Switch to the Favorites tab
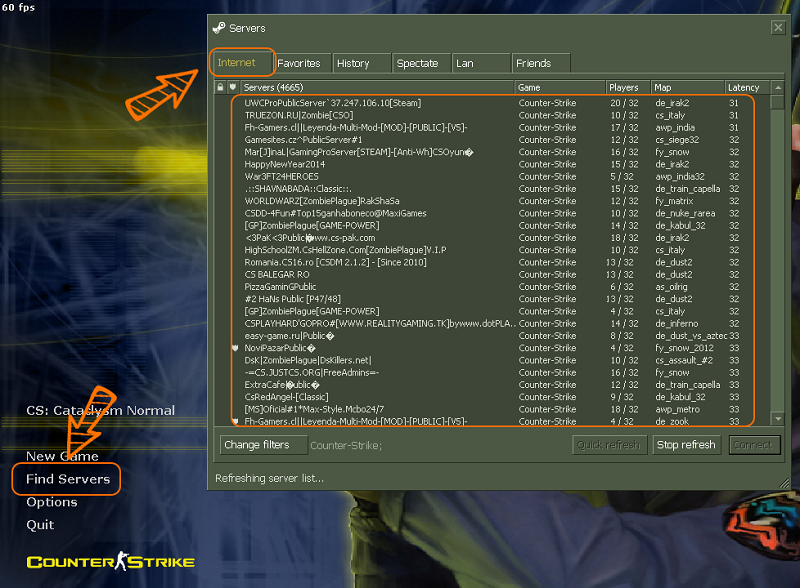Image resolution: width=800 pixels, height=588 pixels. (x=302, y=62)
